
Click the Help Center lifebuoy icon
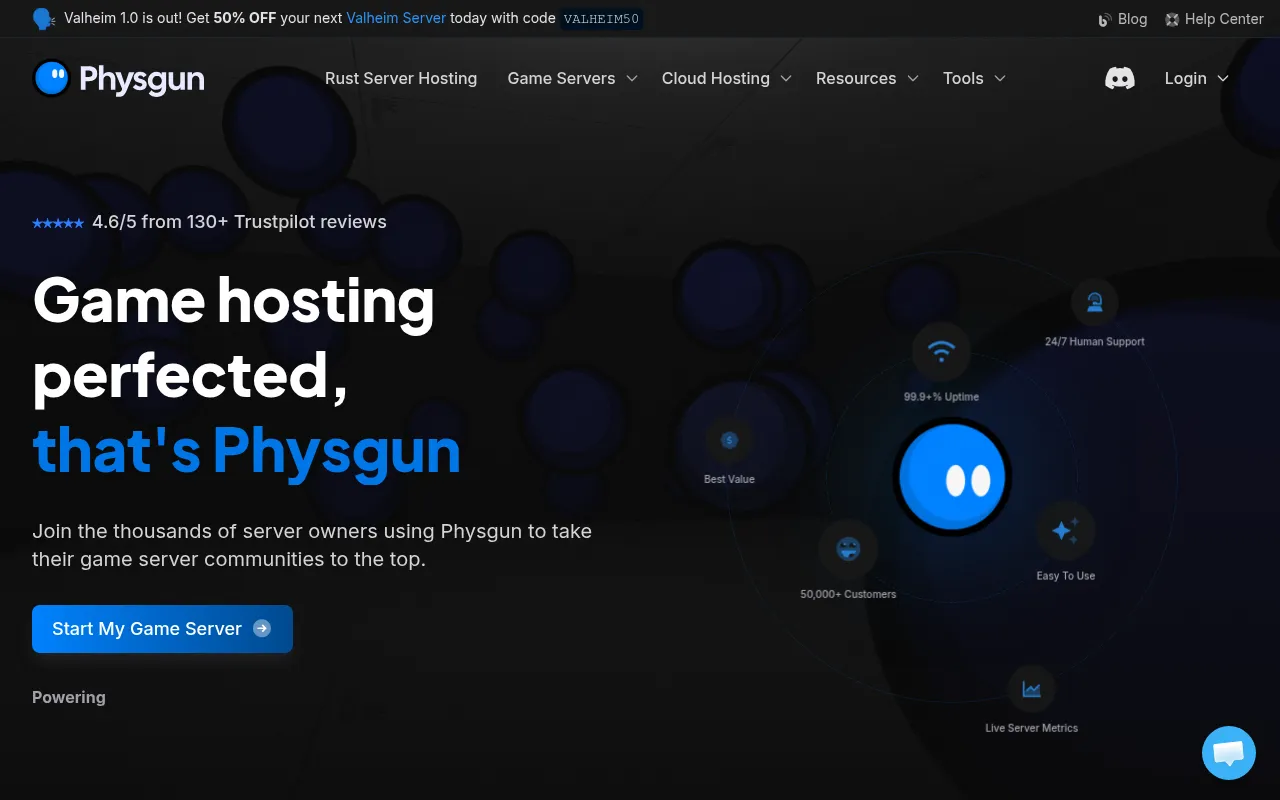click(x=1172, y=19)
